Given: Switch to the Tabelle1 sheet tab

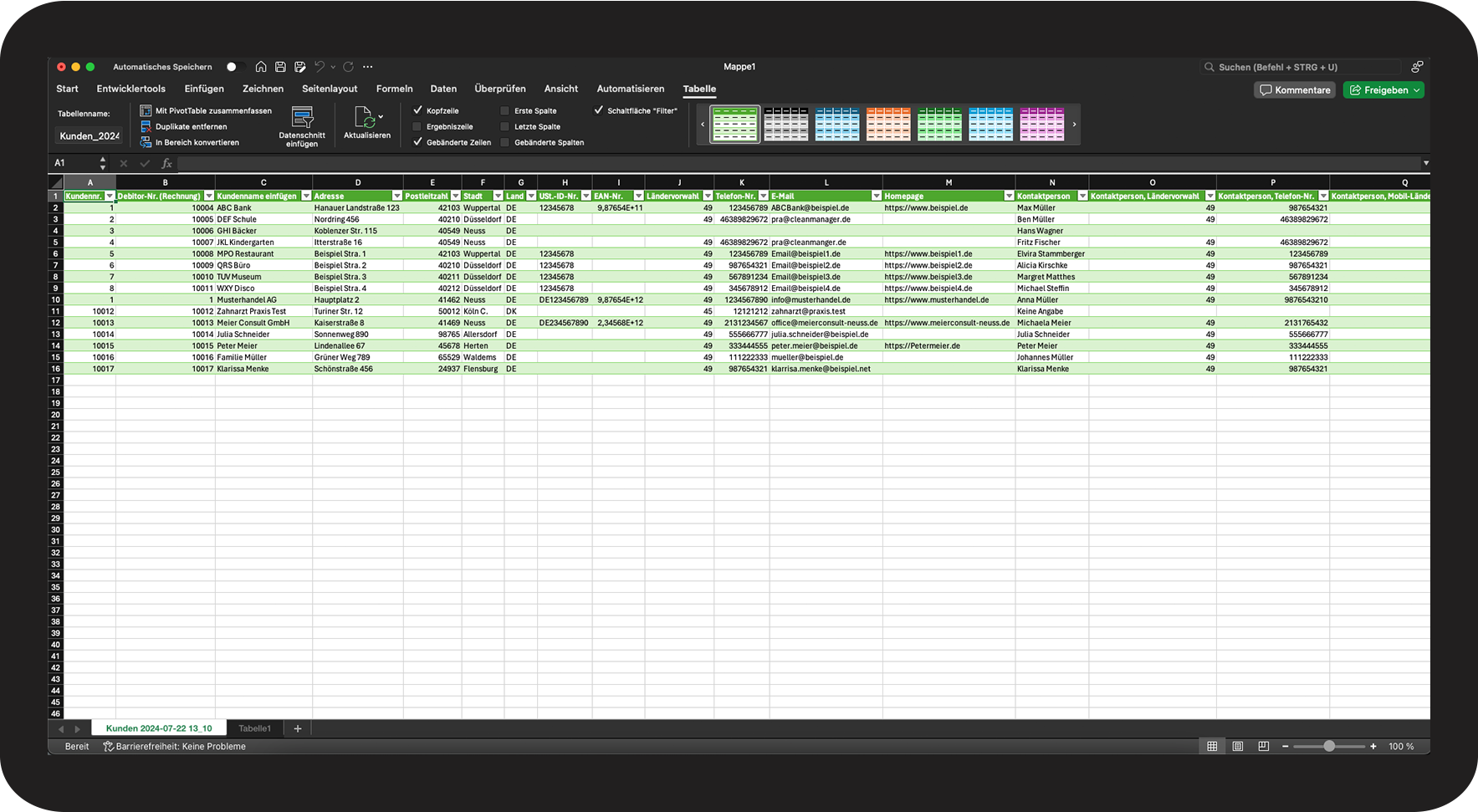Looking at the screenshot, I should (x=255, y=728).
